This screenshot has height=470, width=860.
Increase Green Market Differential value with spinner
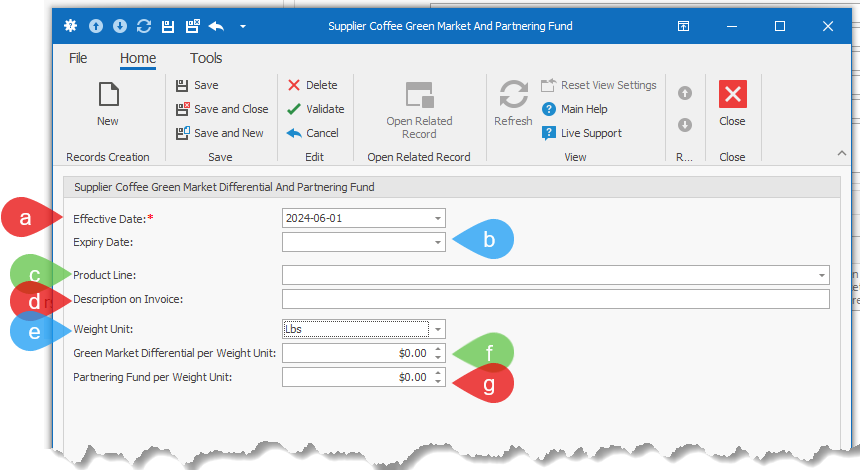pos(437,349)
